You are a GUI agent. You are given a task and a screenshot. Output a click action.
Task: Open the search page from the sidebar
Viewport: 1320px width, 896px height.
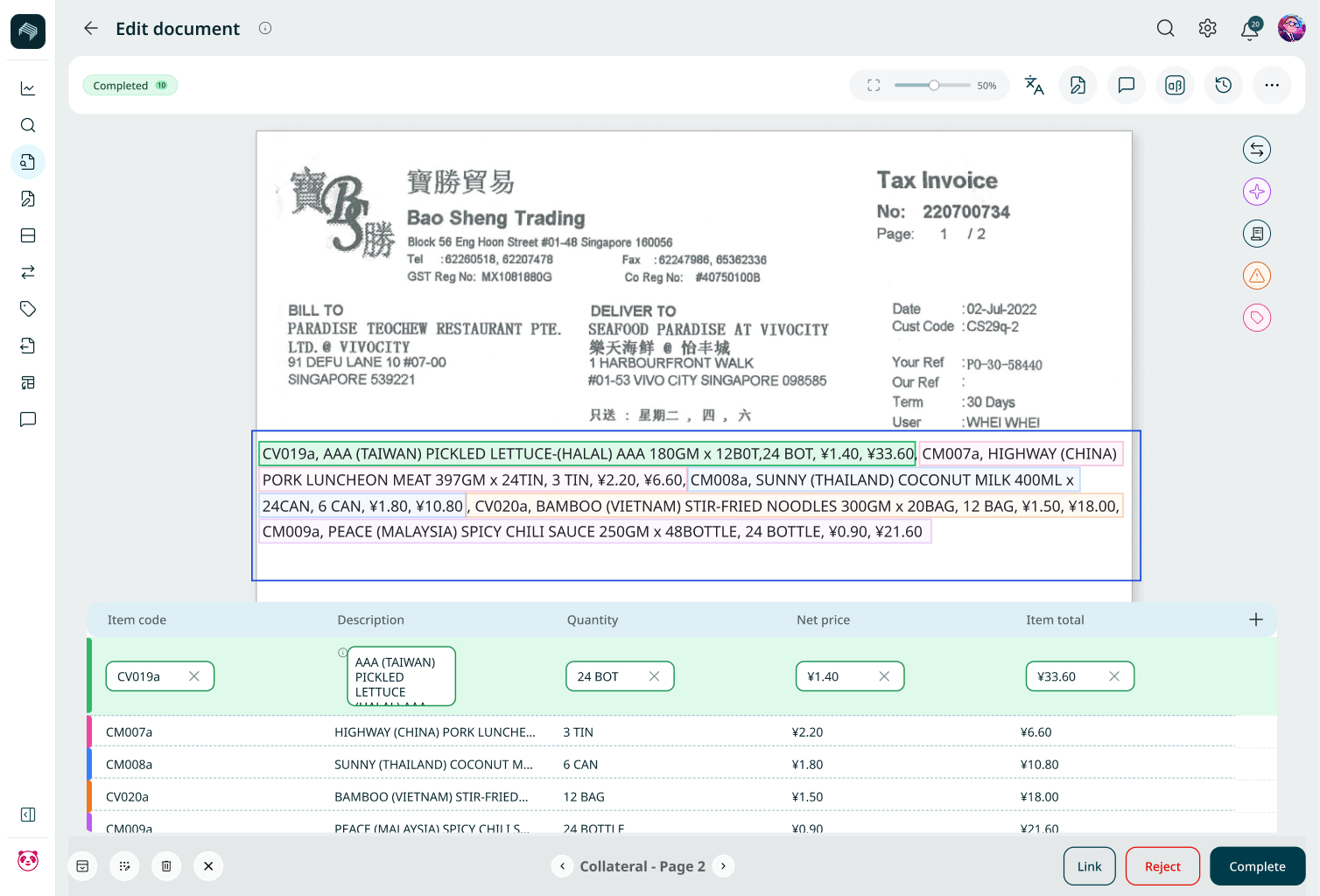point(28,125)
